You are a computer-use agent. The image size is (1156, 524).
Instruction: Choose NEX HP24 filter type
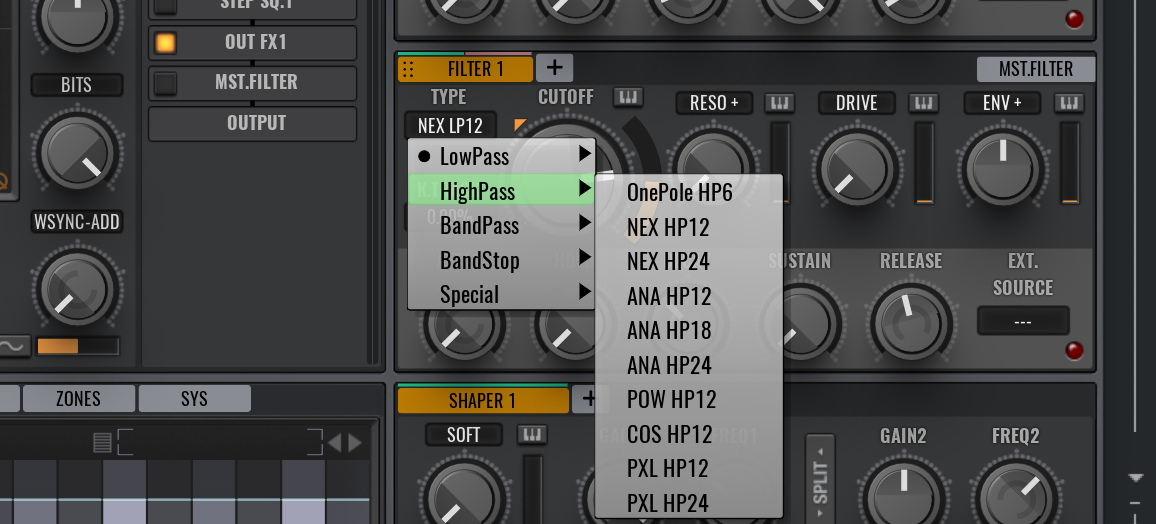pos(689,262)
